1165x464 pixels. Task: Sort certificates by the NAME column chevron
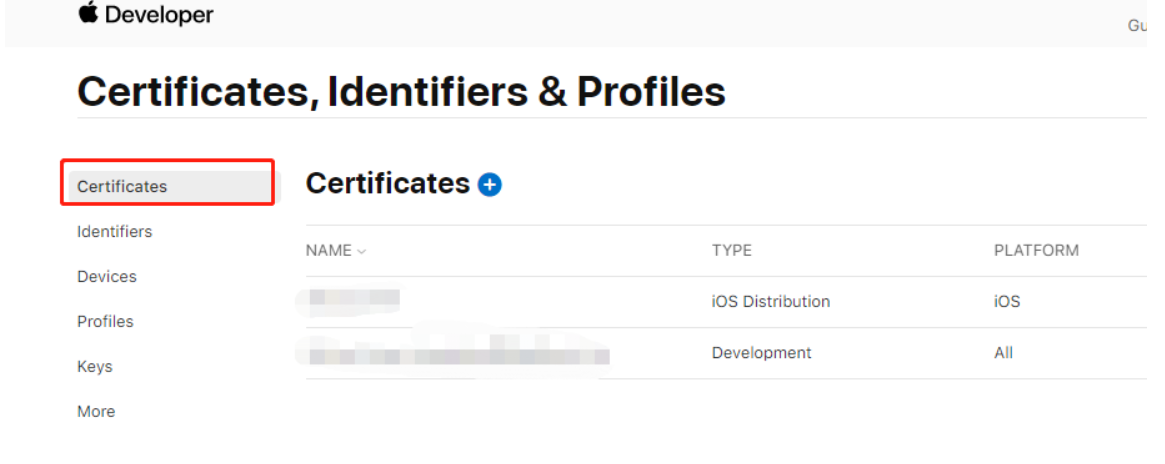[361, 251]
